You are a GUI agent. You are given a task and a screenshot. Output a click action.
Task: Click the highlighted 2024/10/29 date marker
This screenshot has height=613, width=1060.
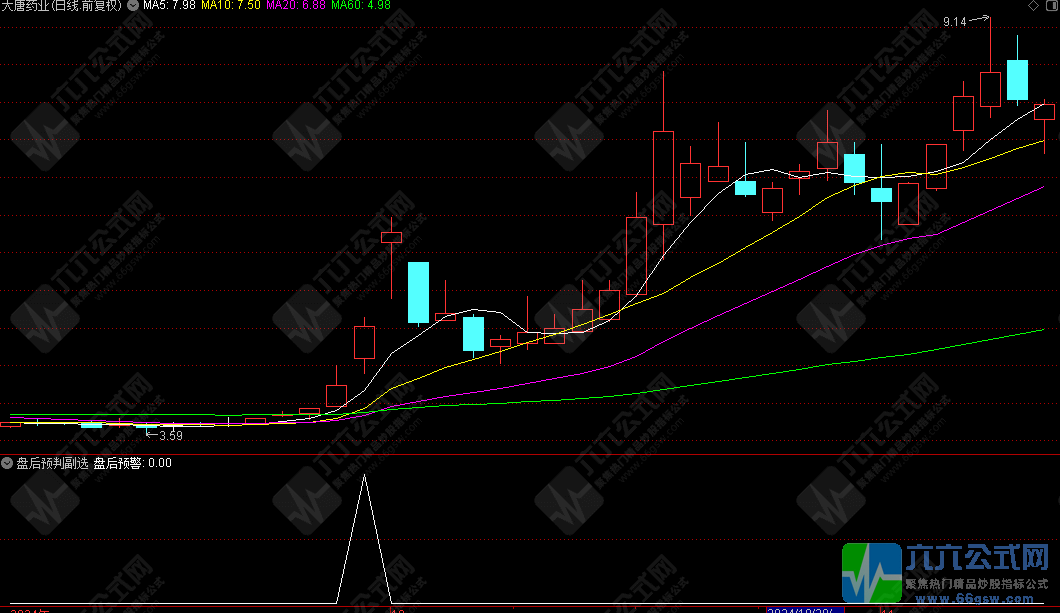tap(805, 610)
